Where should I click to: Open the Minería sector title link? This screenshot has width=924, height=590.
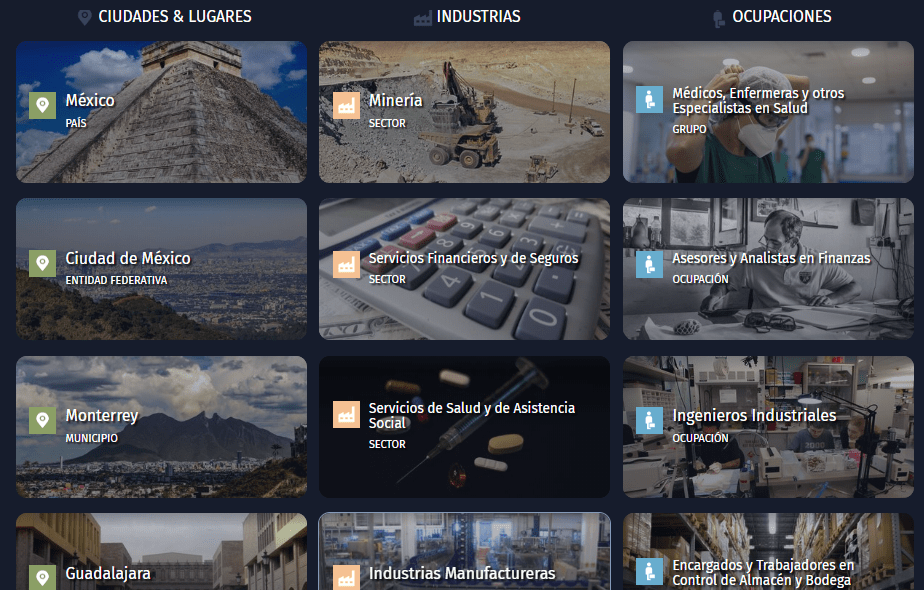click(395, 101)
